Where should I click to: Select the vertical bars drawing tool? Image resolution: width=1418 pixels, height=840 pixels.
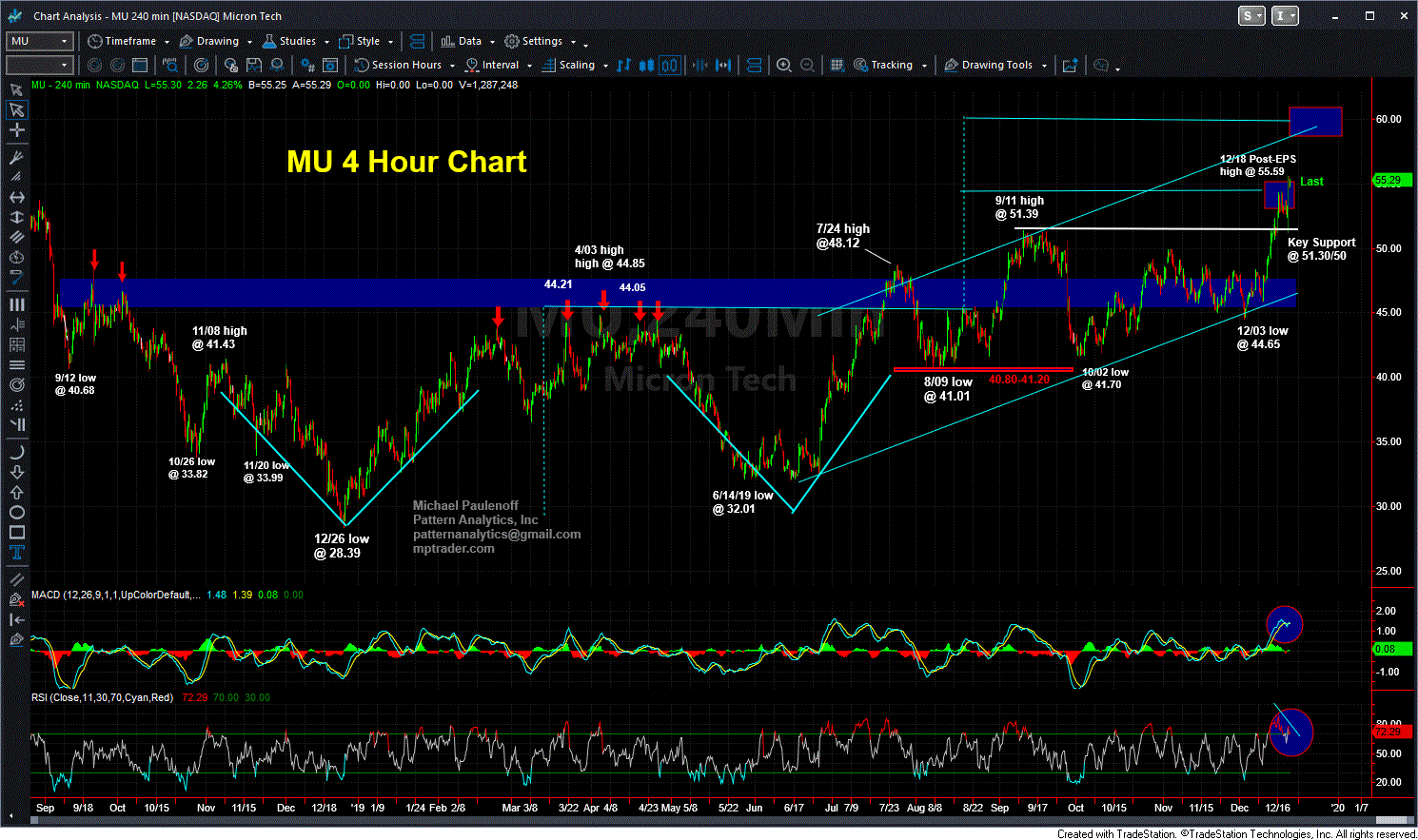pyautogui.click(x=16, y=304)
